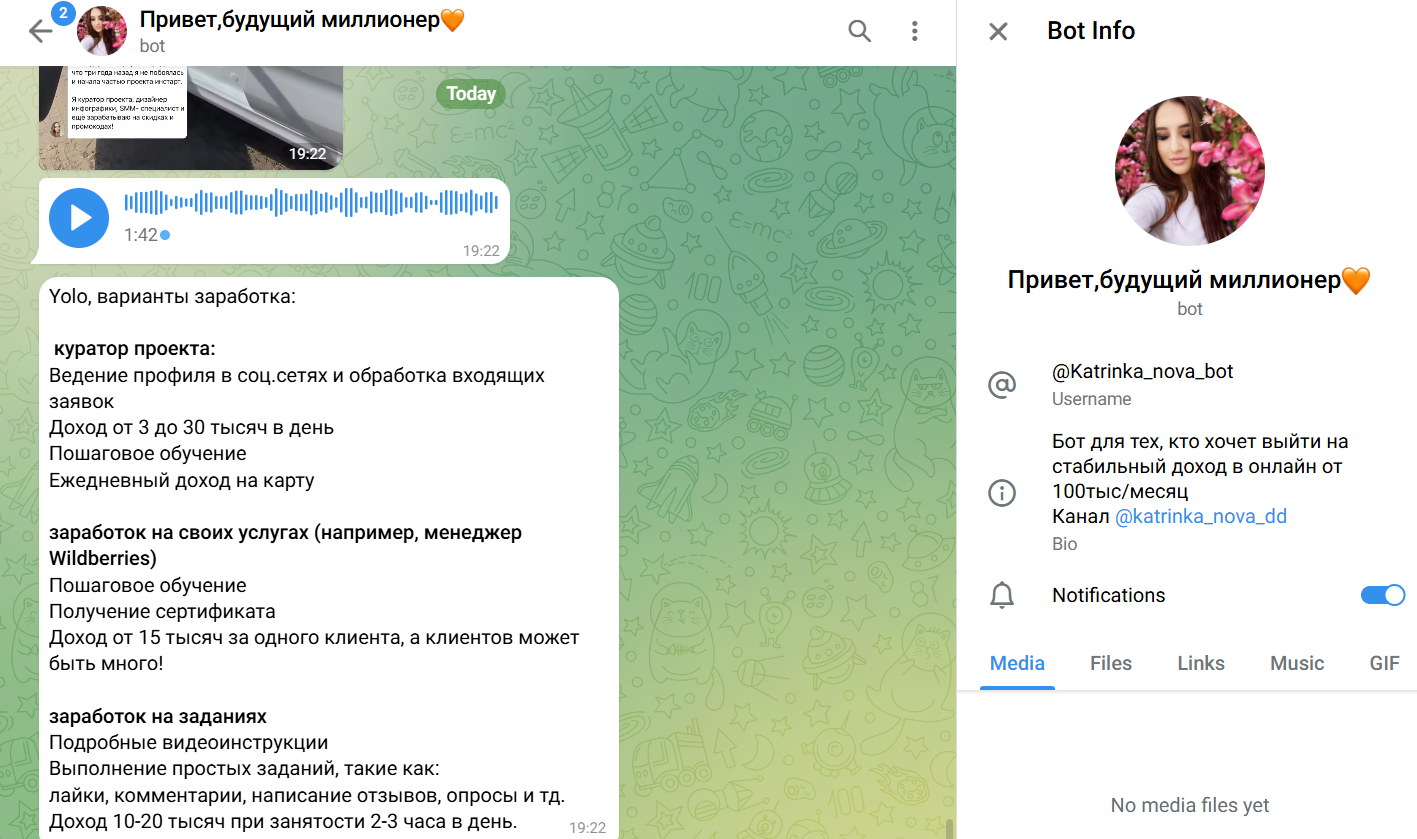Copy the @Katrinka_nova_bot username
Viewport: 1417px width, 839px height.
(1143, 372)
